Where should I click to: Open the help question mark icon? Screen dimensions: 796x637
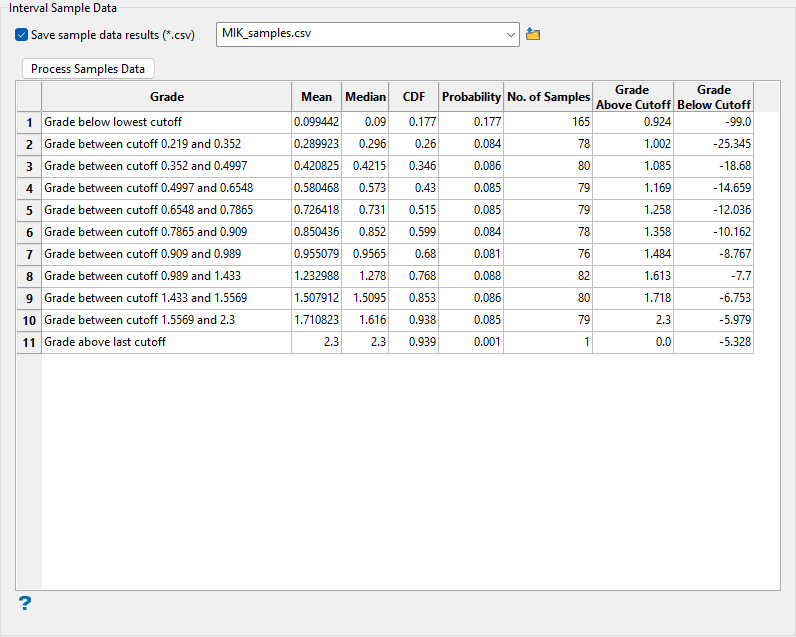point(25,603)
